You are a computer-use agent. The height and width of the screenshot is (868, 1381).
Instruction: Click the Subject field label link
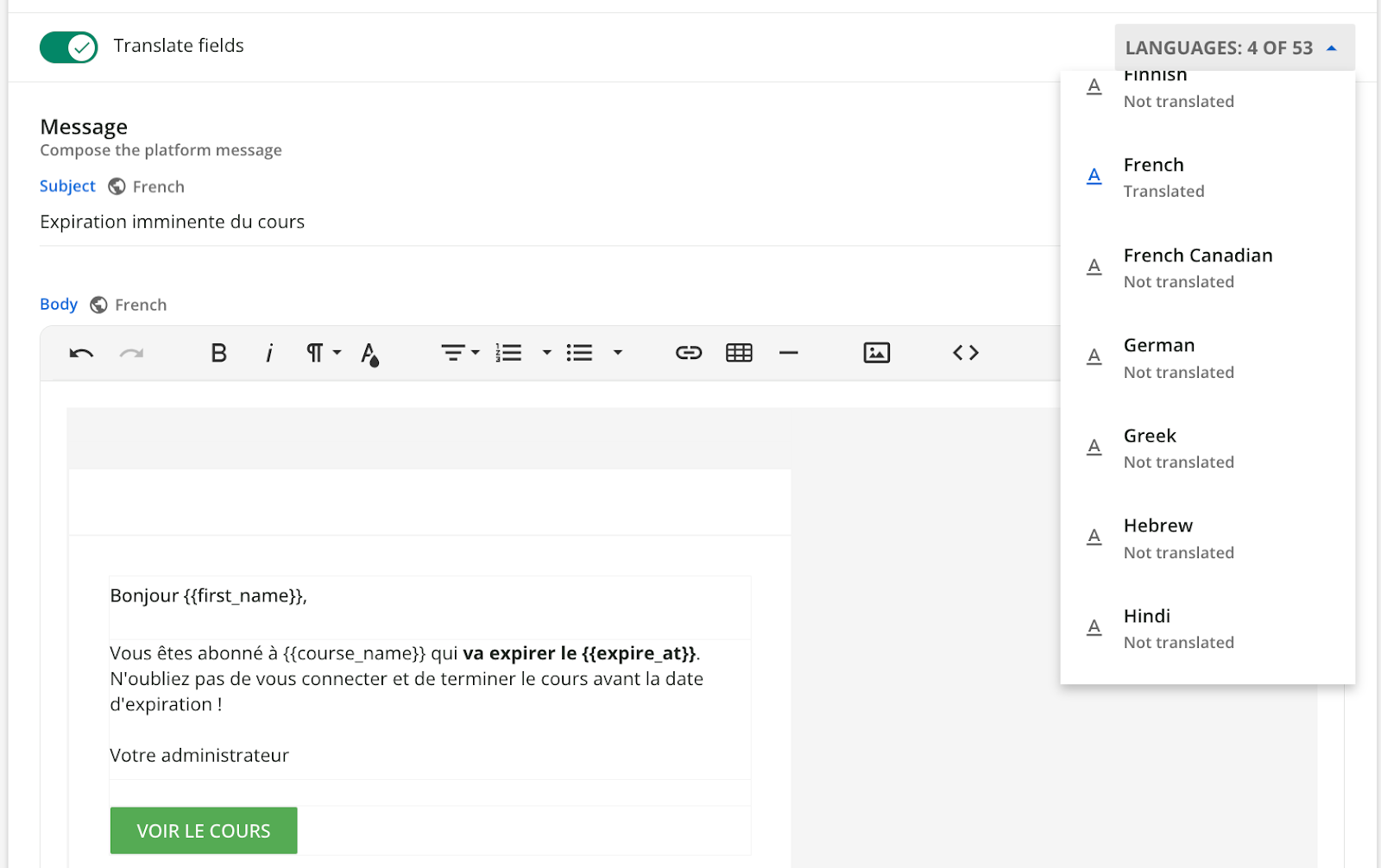coord(67,186)
